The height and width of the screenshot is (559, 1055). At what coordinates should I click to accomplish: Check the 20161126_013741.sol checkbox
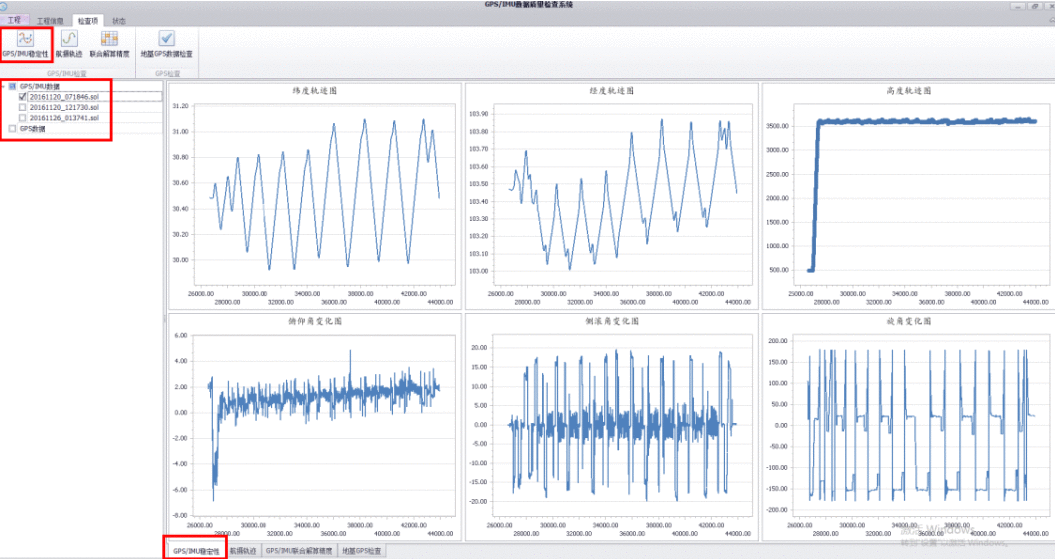(22, 118)
